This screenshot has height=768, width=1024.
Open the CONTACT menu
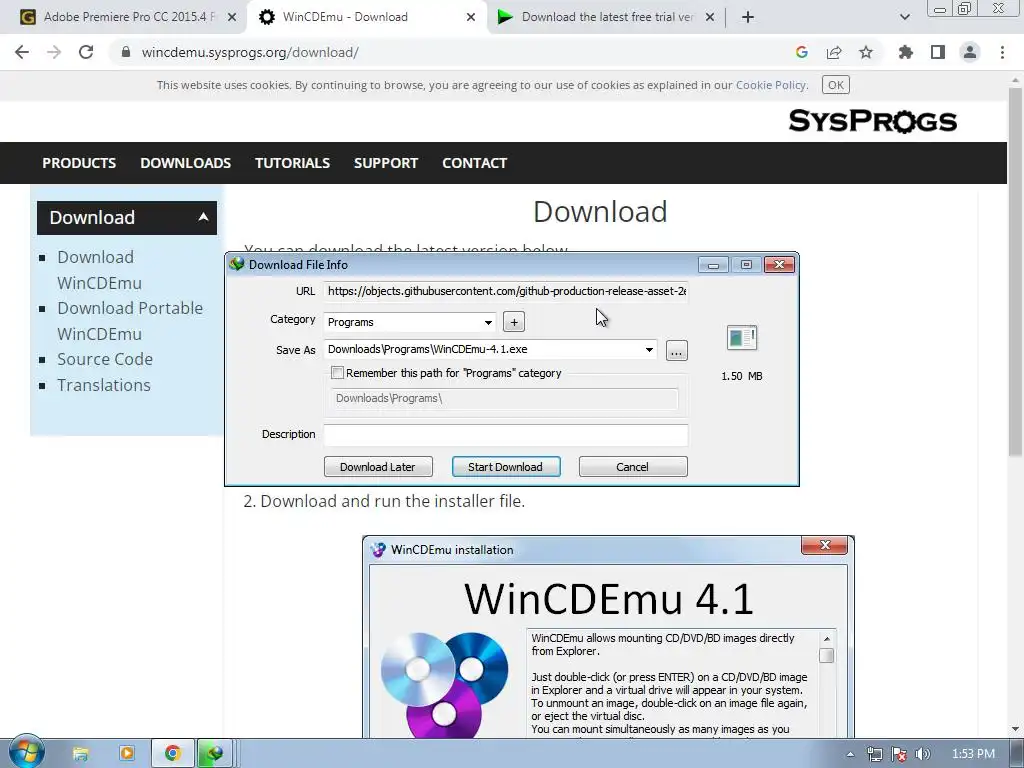[474, 163]
